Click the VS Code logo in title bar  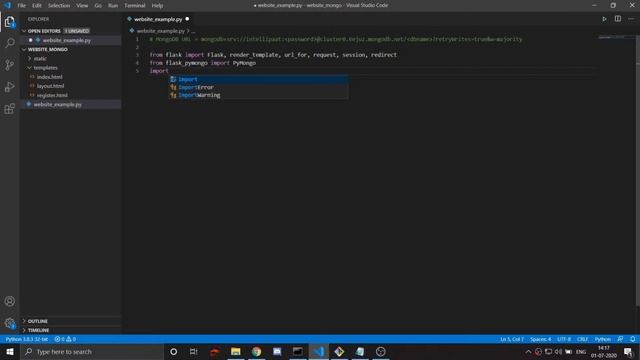pos(7,5)
